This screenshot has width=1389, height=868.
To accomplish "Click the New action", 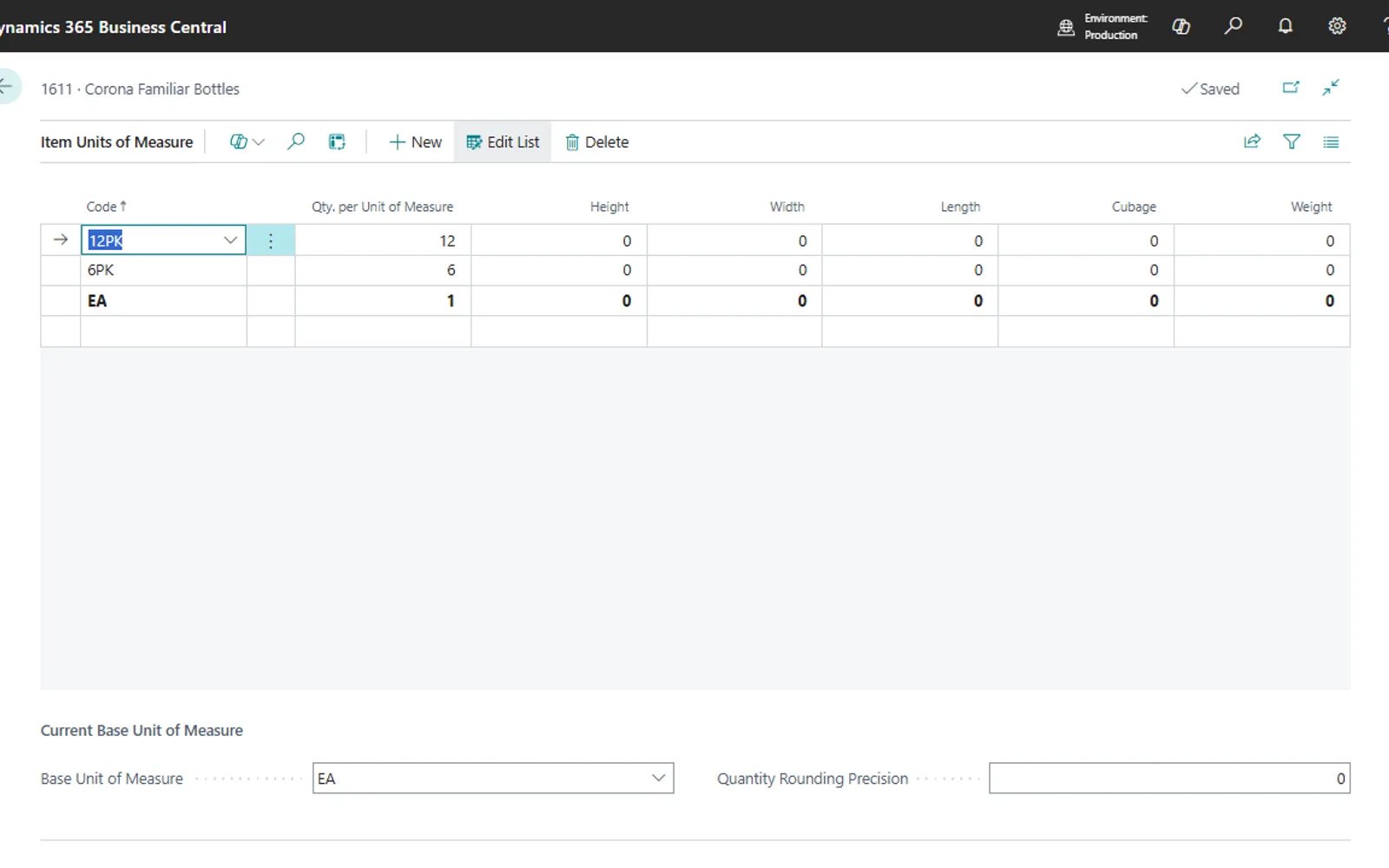I will [415, 142].
